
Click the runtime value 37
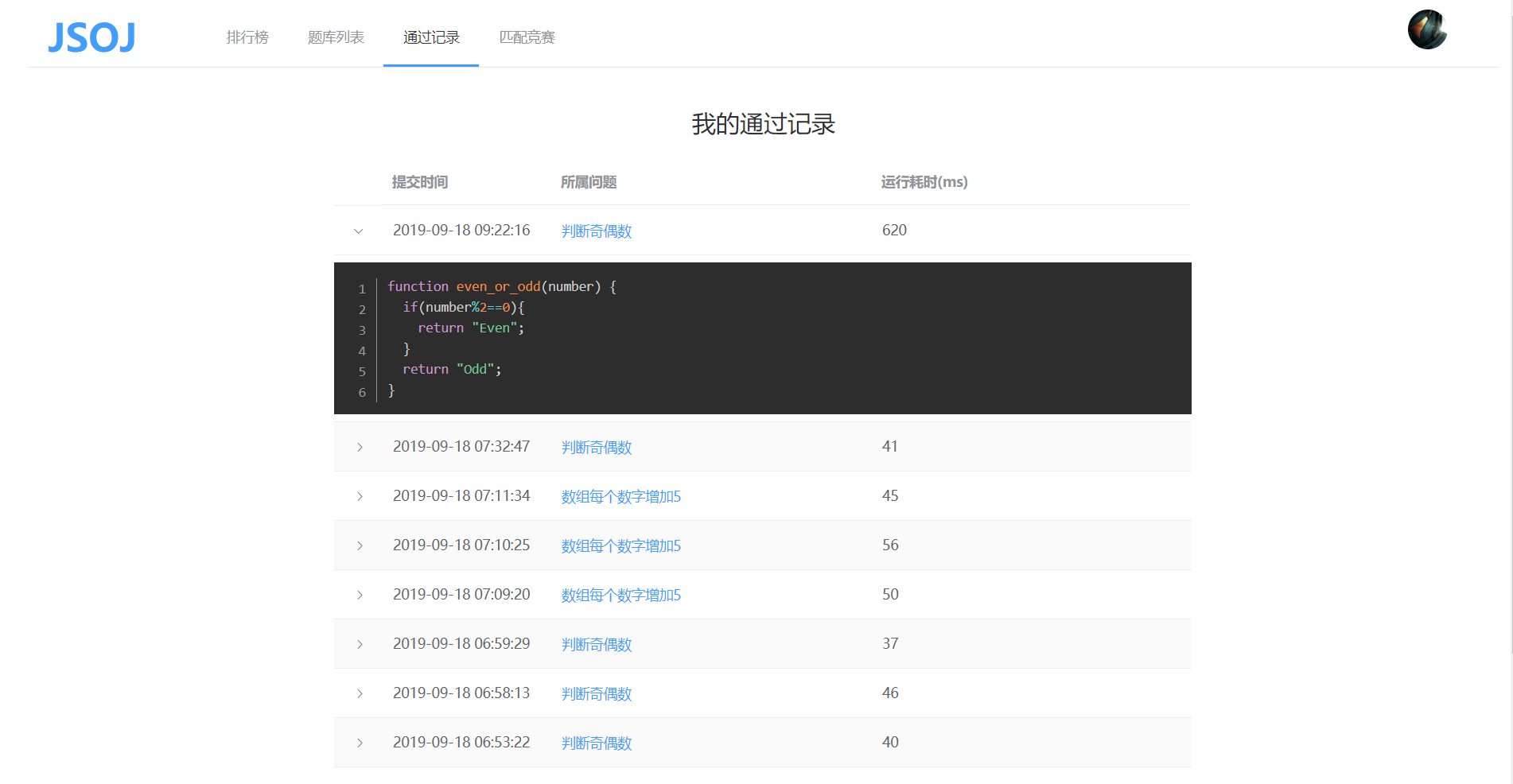pyautogui.click(x=890, y=643)
